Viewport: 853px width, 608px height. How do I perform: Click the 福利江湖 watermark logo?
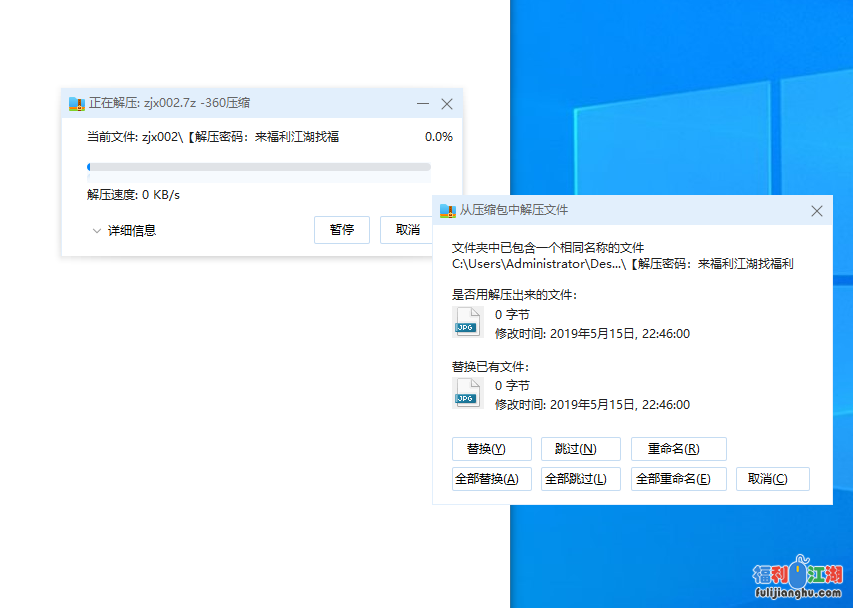pos(797,579)
